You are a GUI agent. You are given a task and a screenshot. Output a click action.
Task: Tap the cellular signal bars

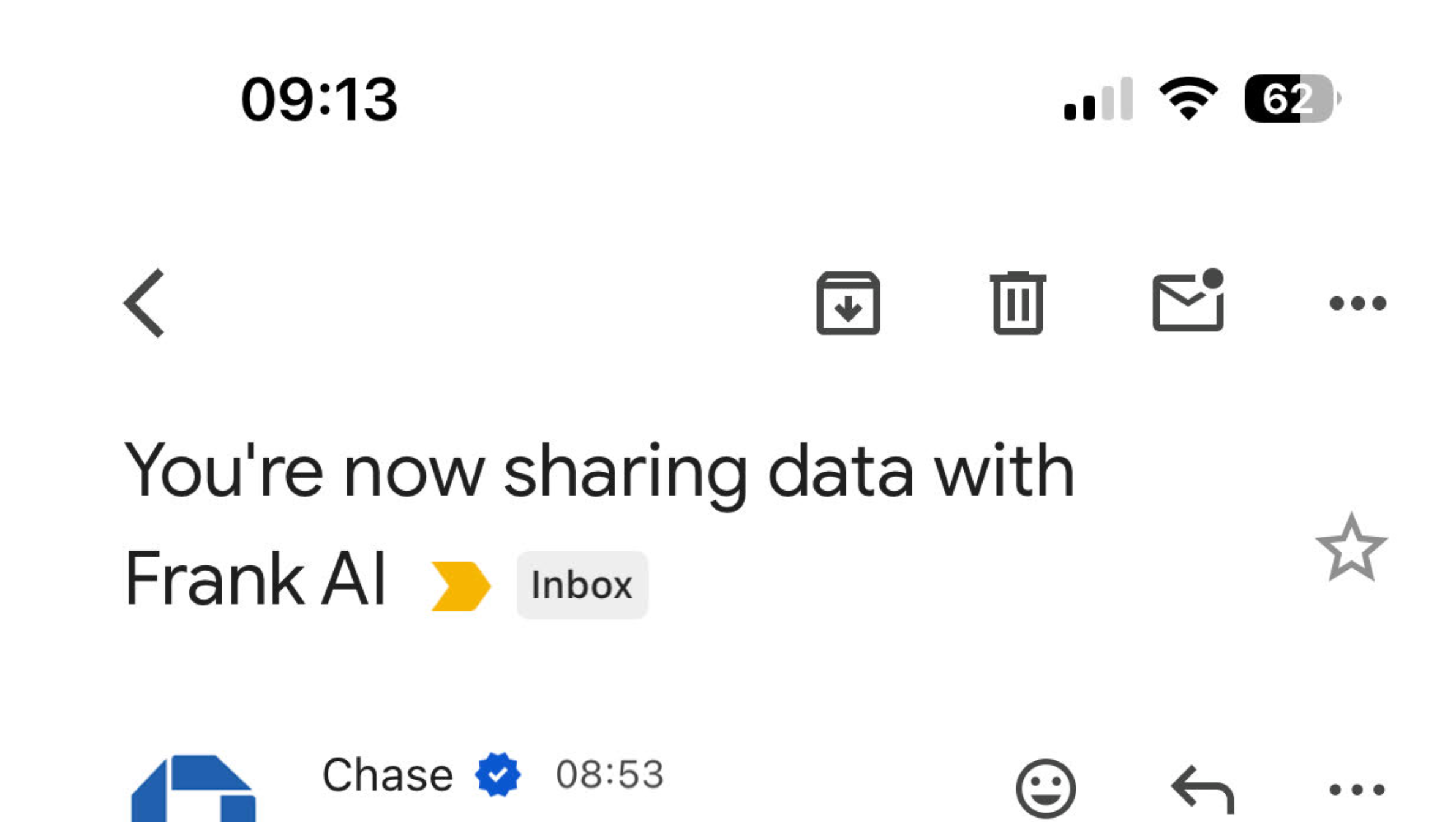tap(1098, 99)
